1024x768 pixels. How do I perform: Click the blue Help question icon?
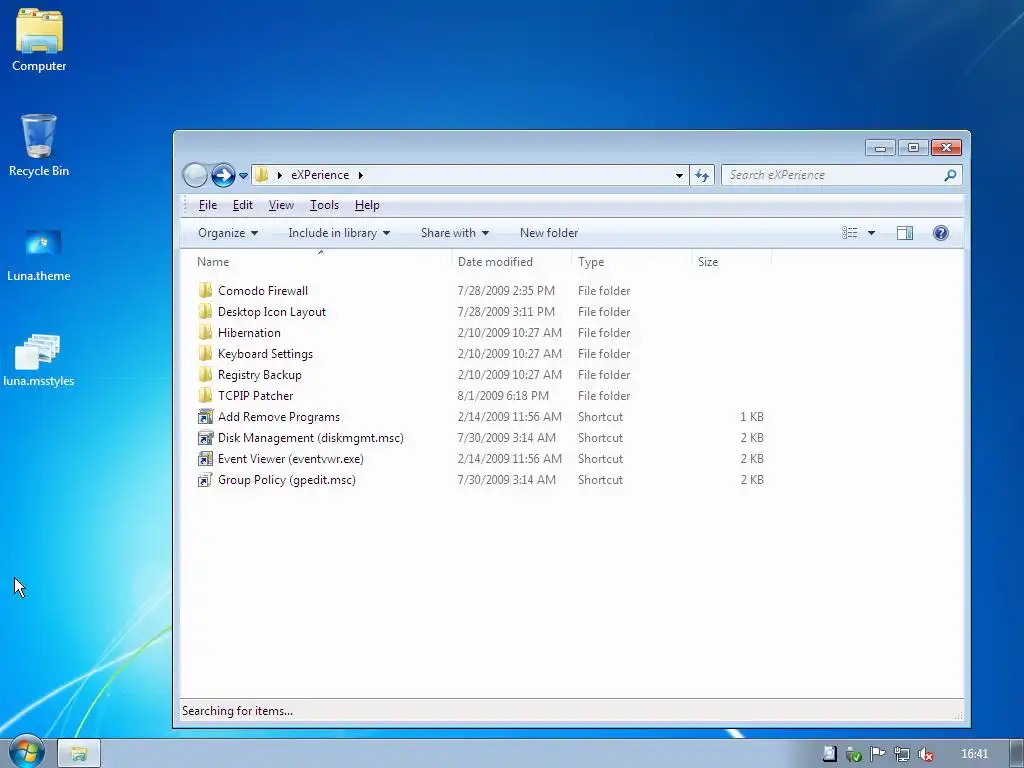point(940,233)
